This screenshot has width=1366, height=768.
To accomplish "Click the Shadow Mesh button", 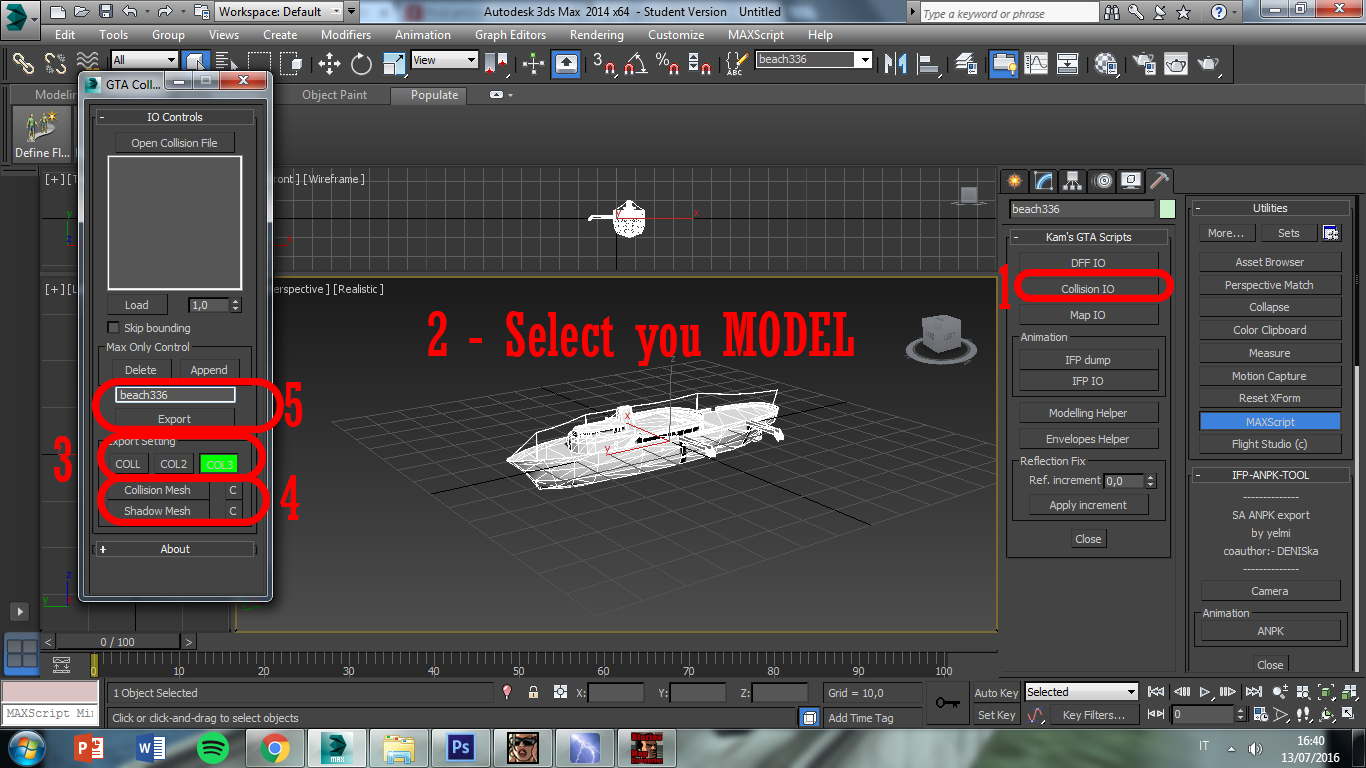I will (x=157, y=511).
